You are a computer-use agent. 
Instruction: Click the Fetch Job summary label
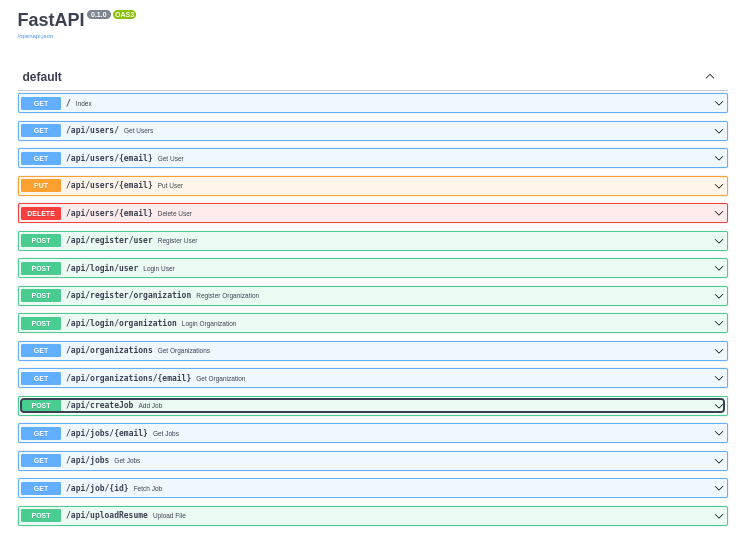pos(148,489)
